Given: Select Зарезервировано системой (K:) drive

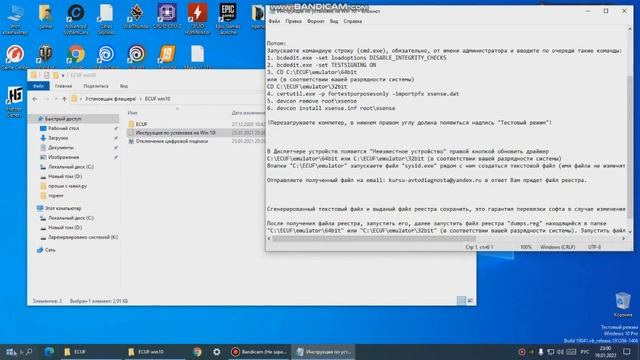Looking at the screenshot, I should point(83,237).
